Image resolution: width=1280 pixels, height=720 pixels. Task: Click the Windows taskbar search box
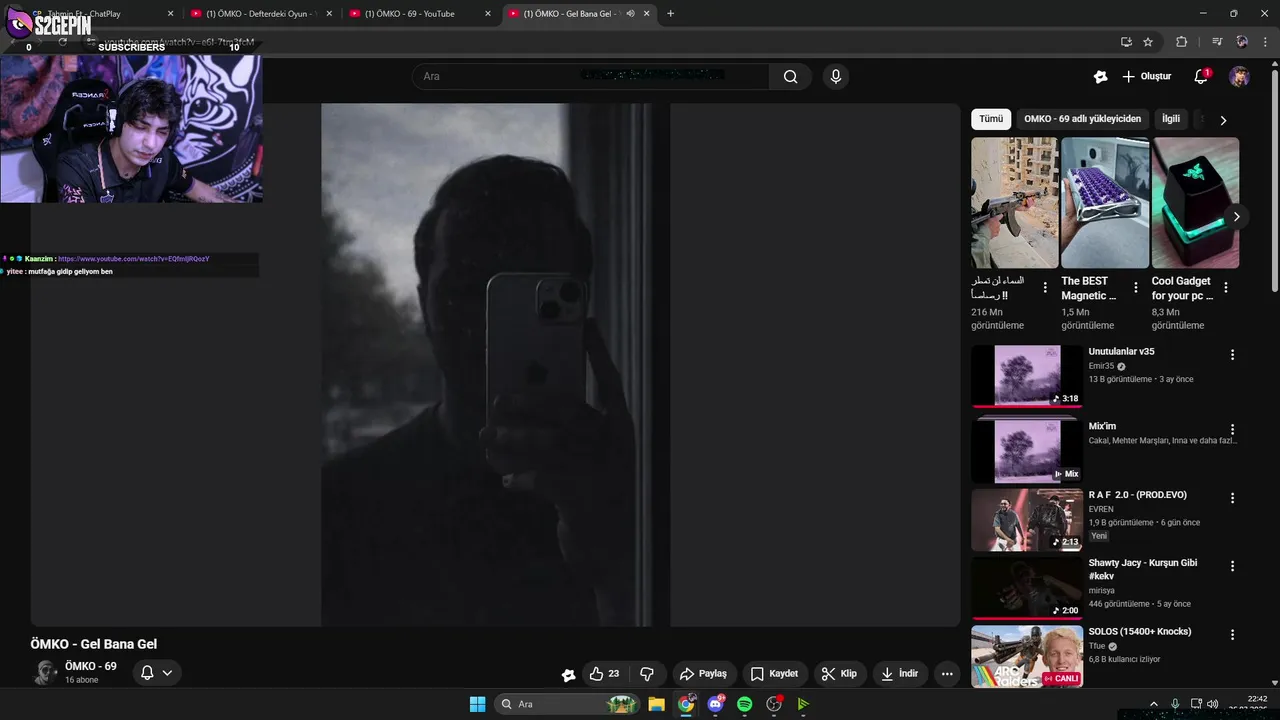568,704
